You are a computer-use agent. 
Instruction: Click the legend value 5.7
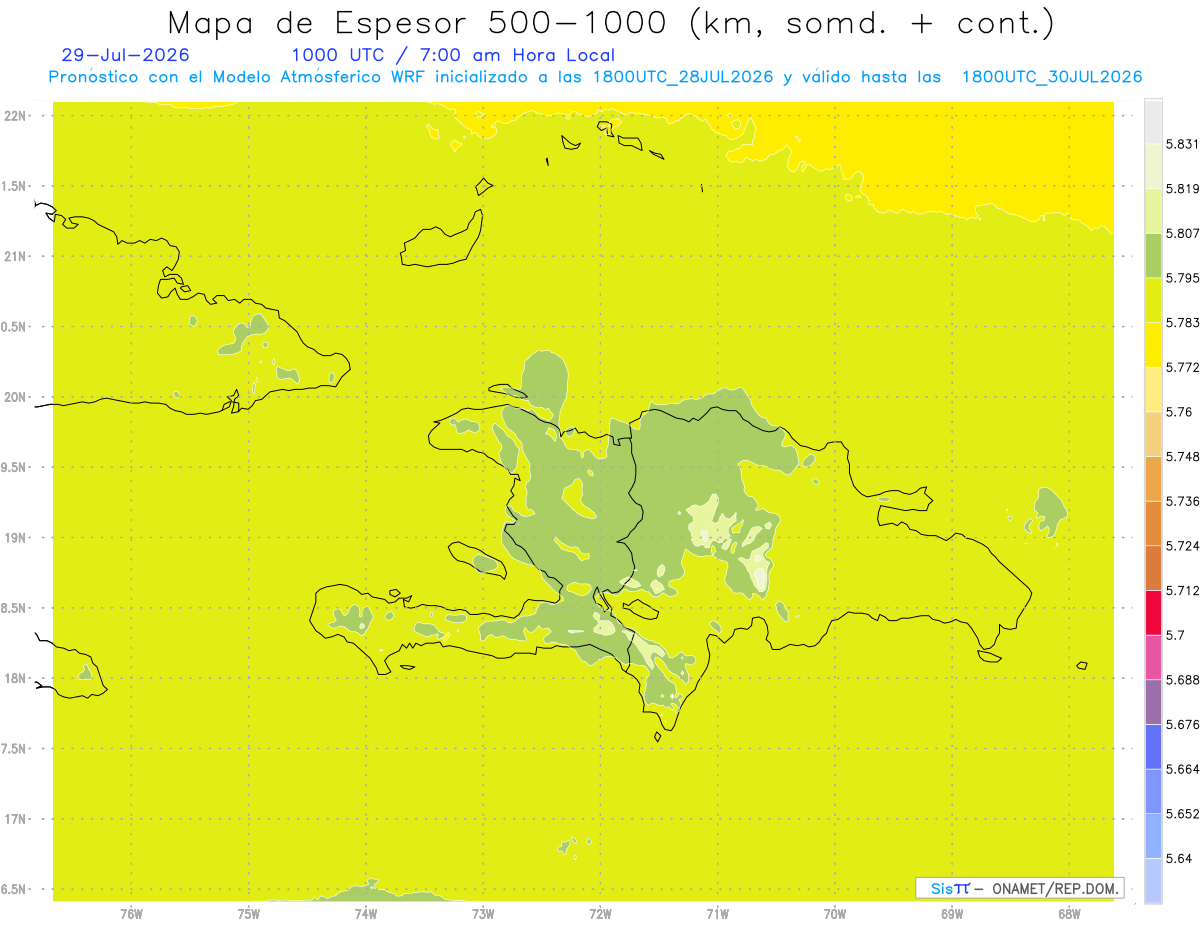1174,635
